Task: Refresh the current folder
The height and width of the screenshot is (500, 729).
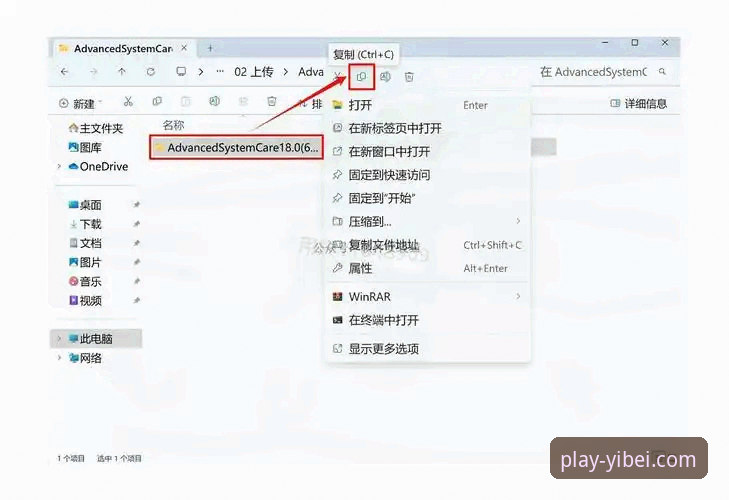Action: (x=151, y=72)
